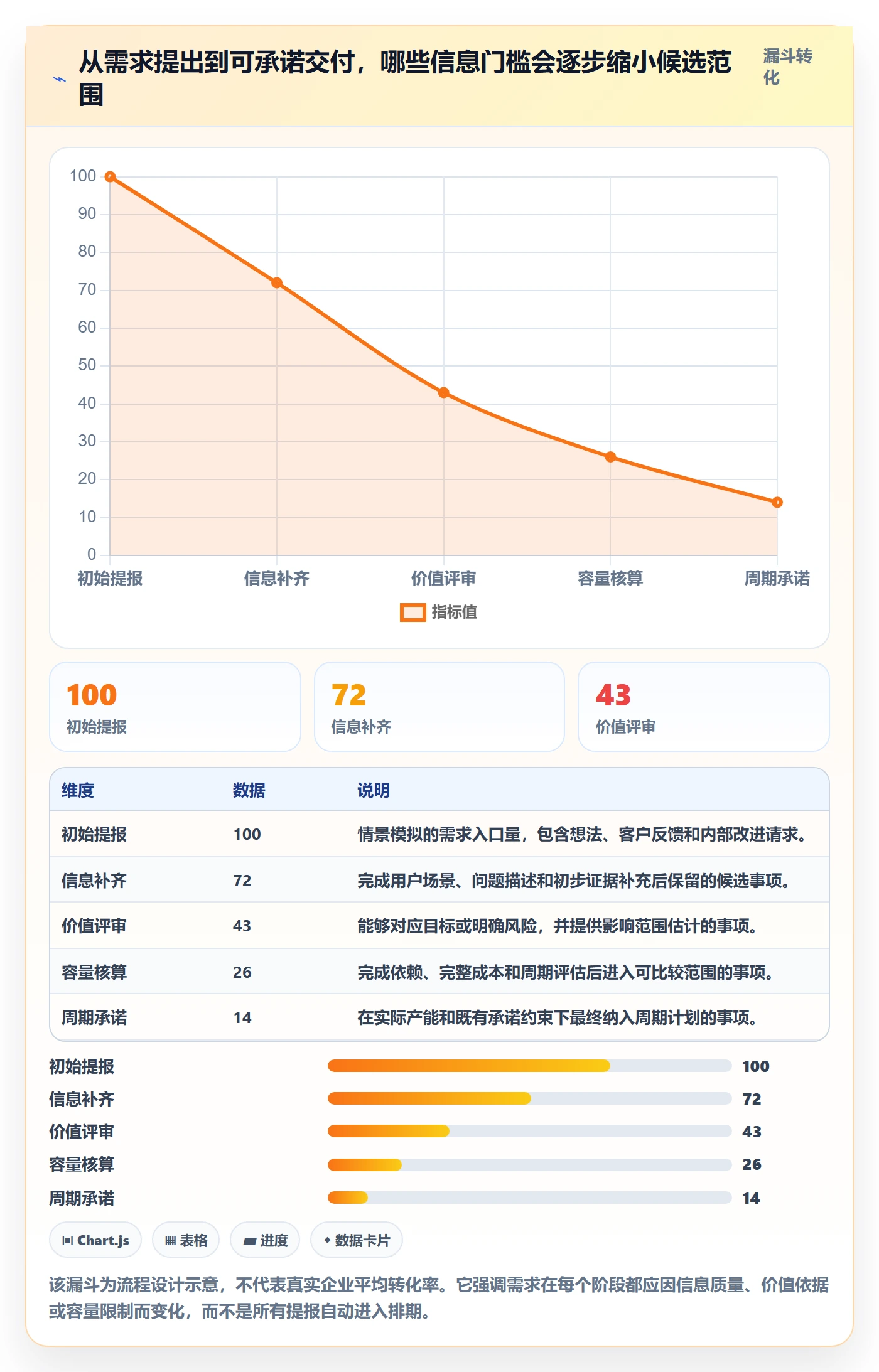Click the 周期承诺 progress bar
879x1372 pixels.
click(529, 1198)
